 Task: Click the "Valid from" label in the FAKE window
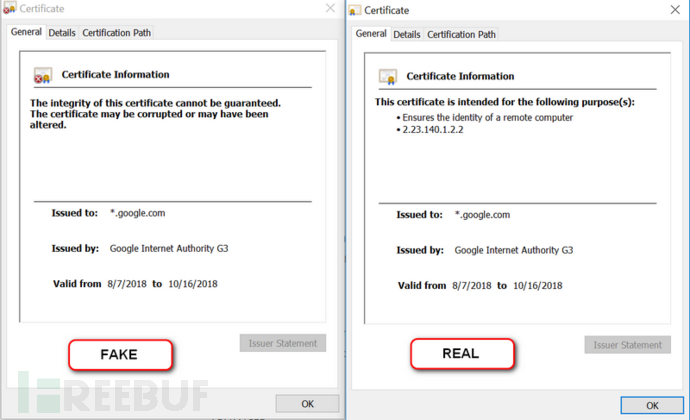(x=77, y=284)
